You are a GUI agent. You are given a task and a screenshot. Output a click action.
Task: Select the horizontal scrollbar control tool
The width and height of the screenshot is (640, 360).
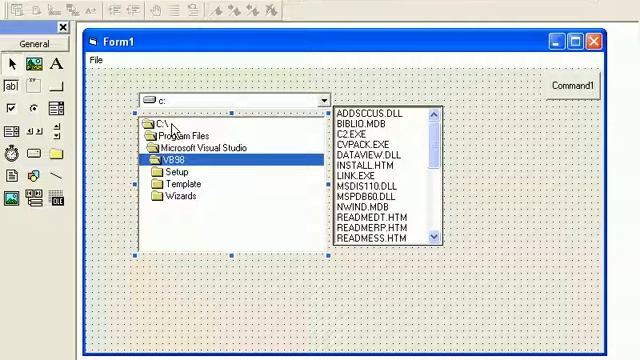point(34,131)
